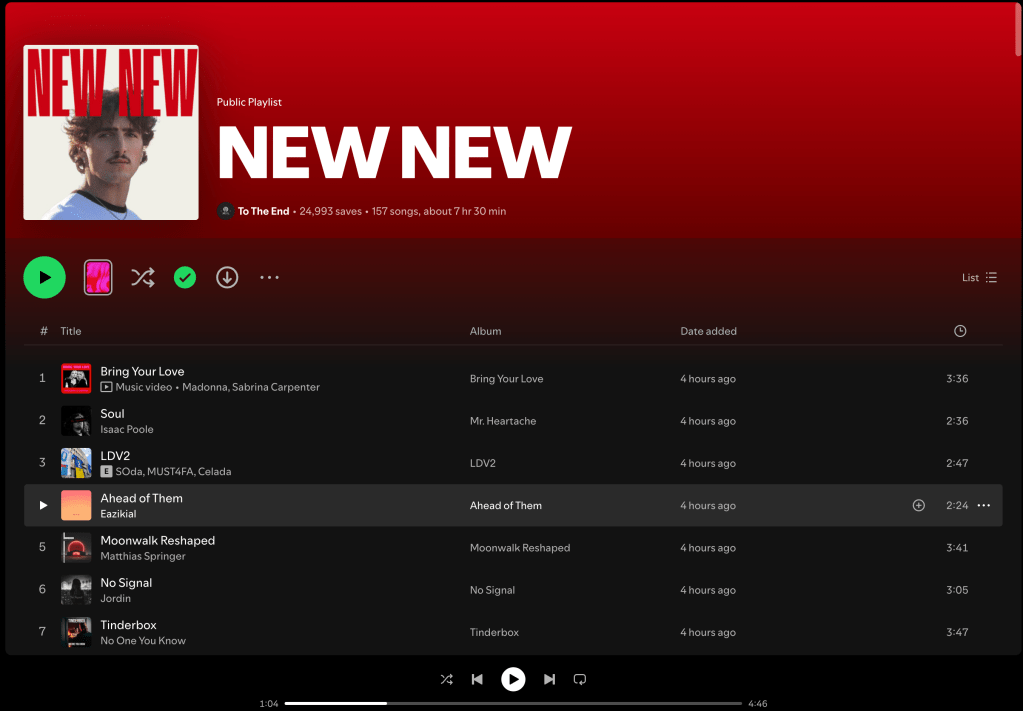This screenshot has width=1023, height=711.
Task: Click the To The End avatar icon
Action: tap(226, 211)
